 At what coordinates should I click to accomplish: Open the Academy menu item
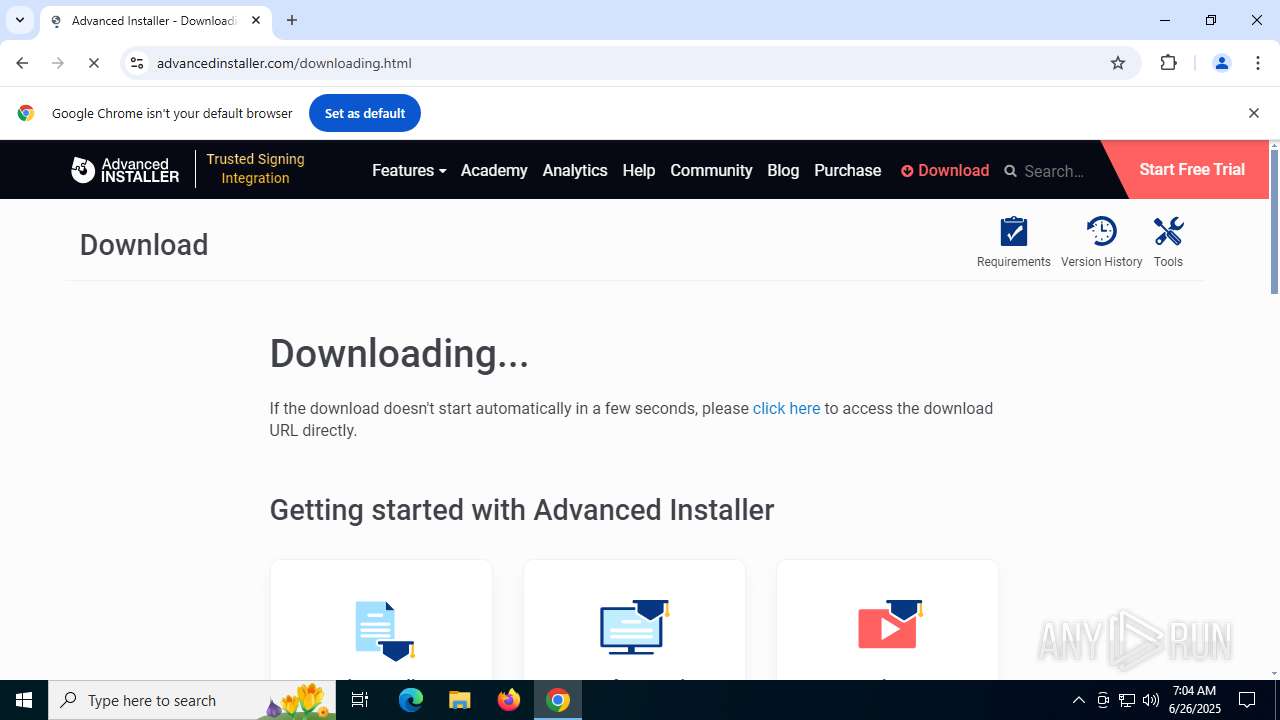(494, 170)
